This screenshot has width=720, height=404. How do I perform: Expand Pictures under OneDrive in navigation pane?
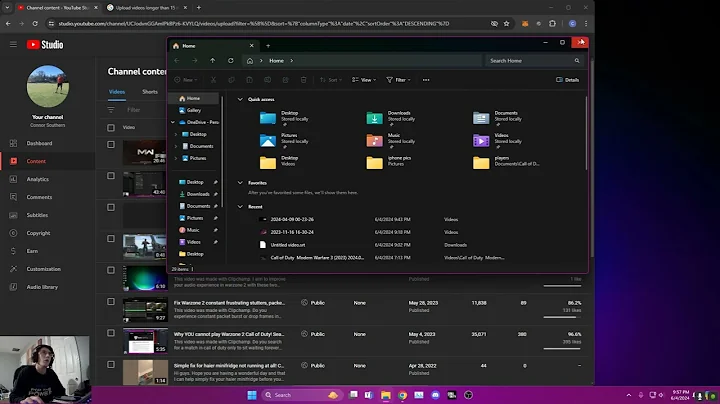[x=175, y=158]
